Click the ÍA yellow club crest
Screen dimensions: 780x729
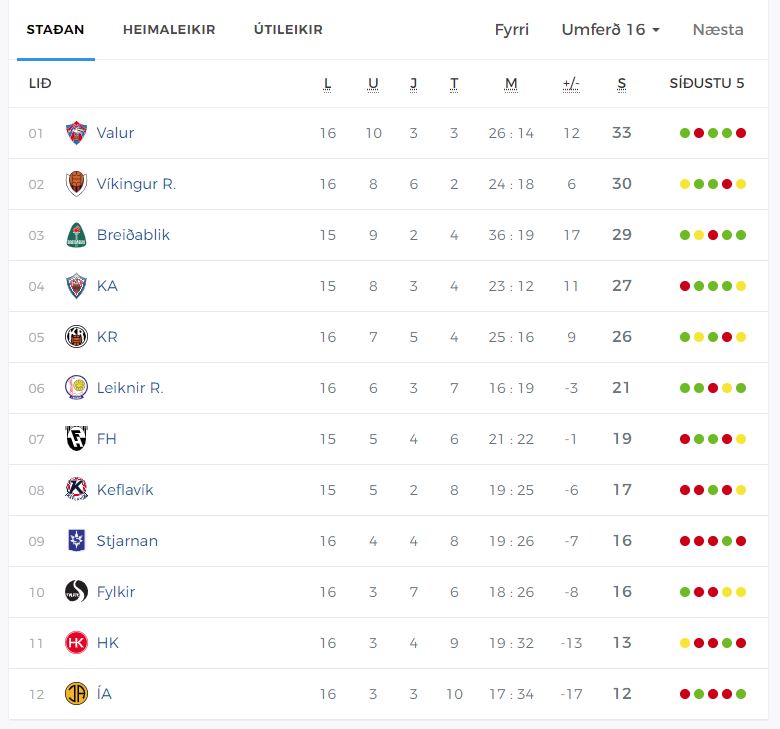pos(76,694)
